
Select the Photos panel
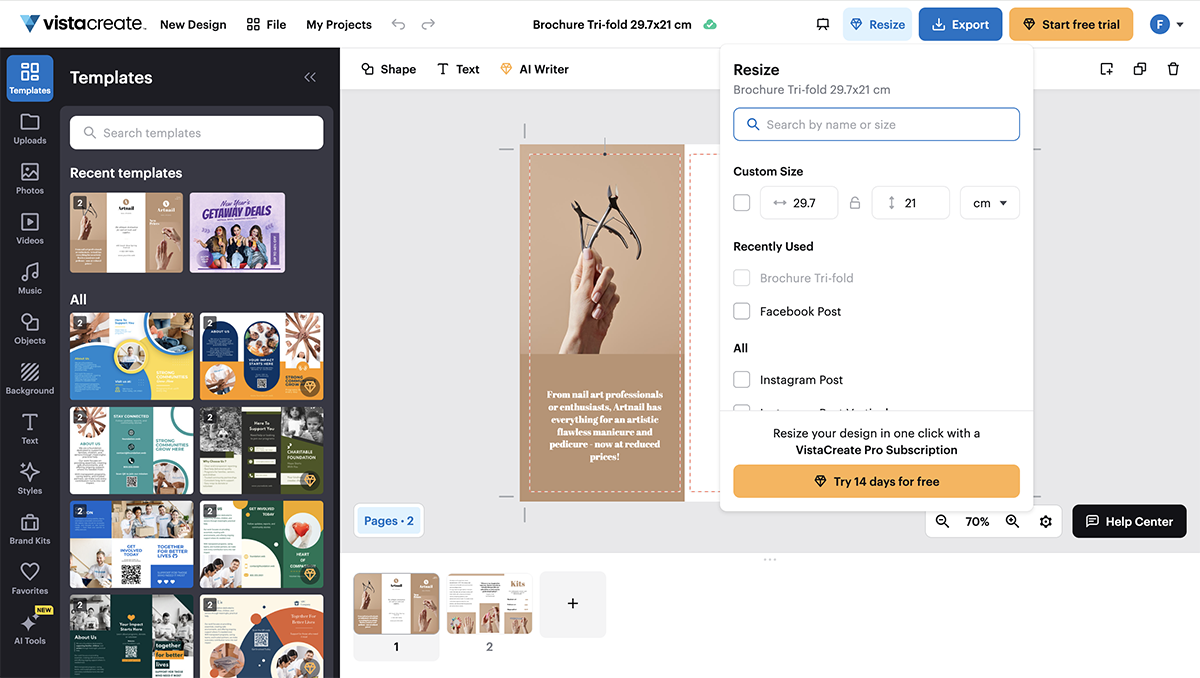(29, 176)
